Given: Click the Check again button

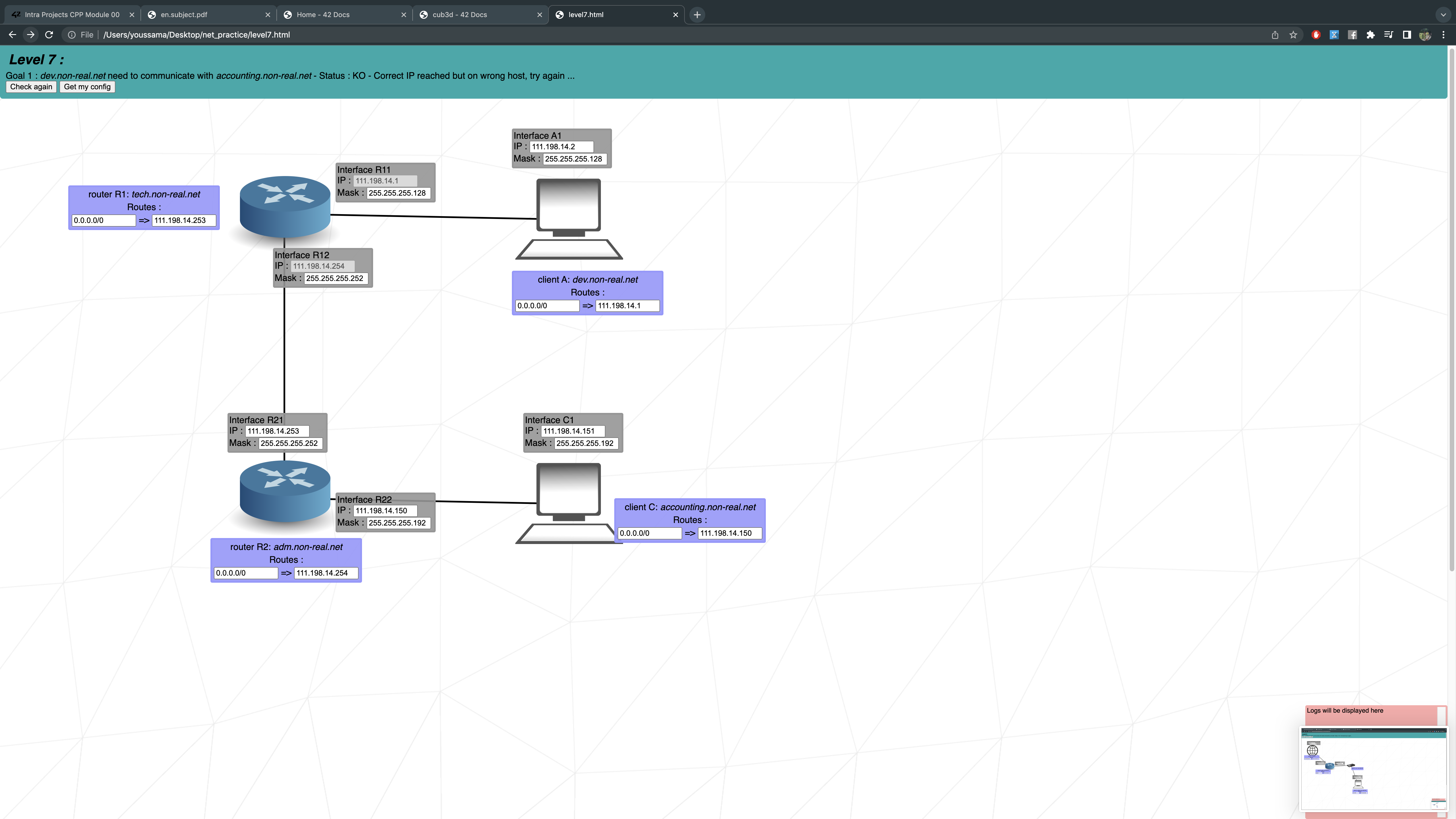Looking at the screenshot, I should point(30,86).
